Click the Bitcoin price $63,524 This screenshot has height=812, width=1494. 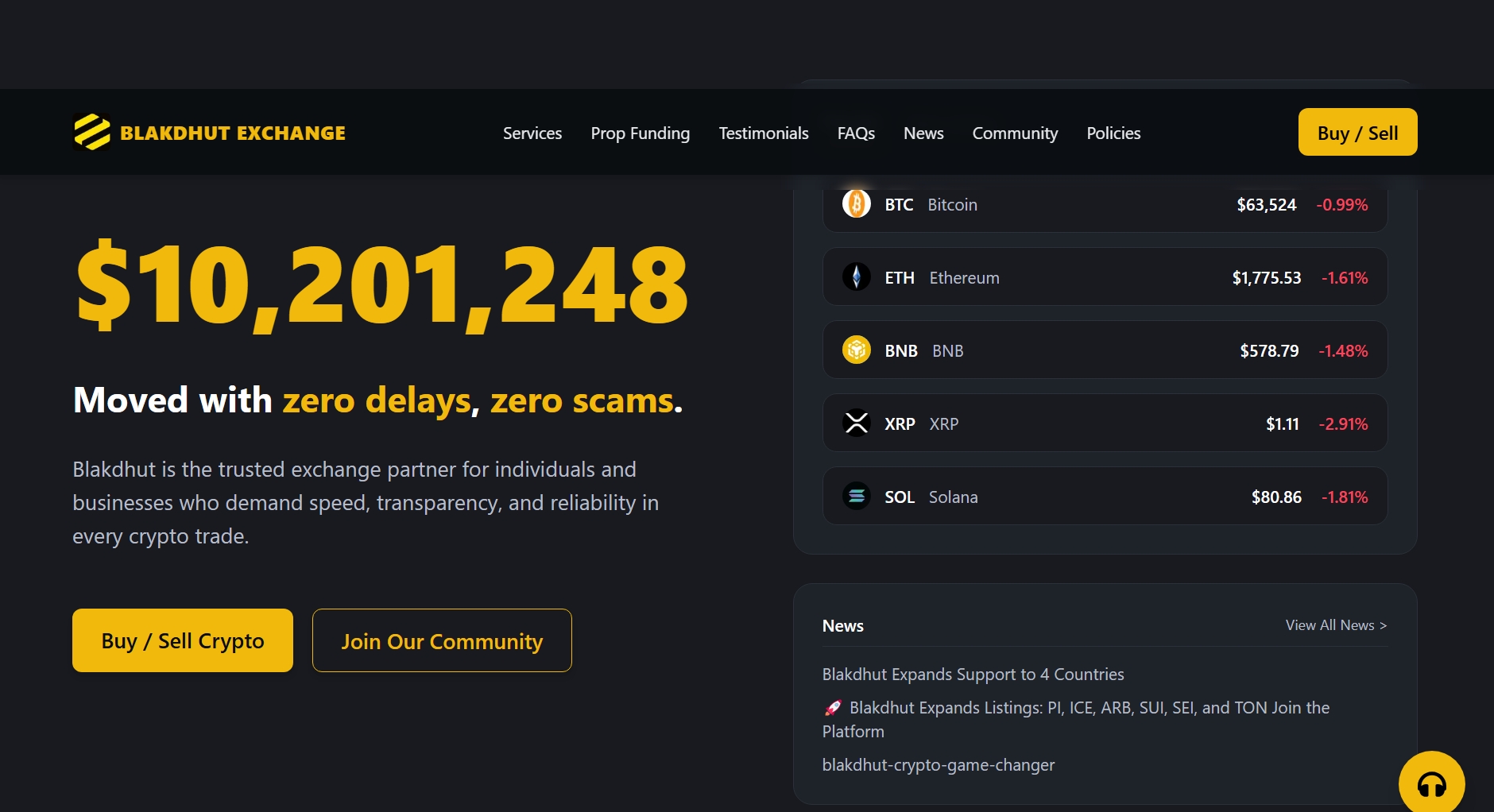pyautogui.click(x=1267, y=205)
